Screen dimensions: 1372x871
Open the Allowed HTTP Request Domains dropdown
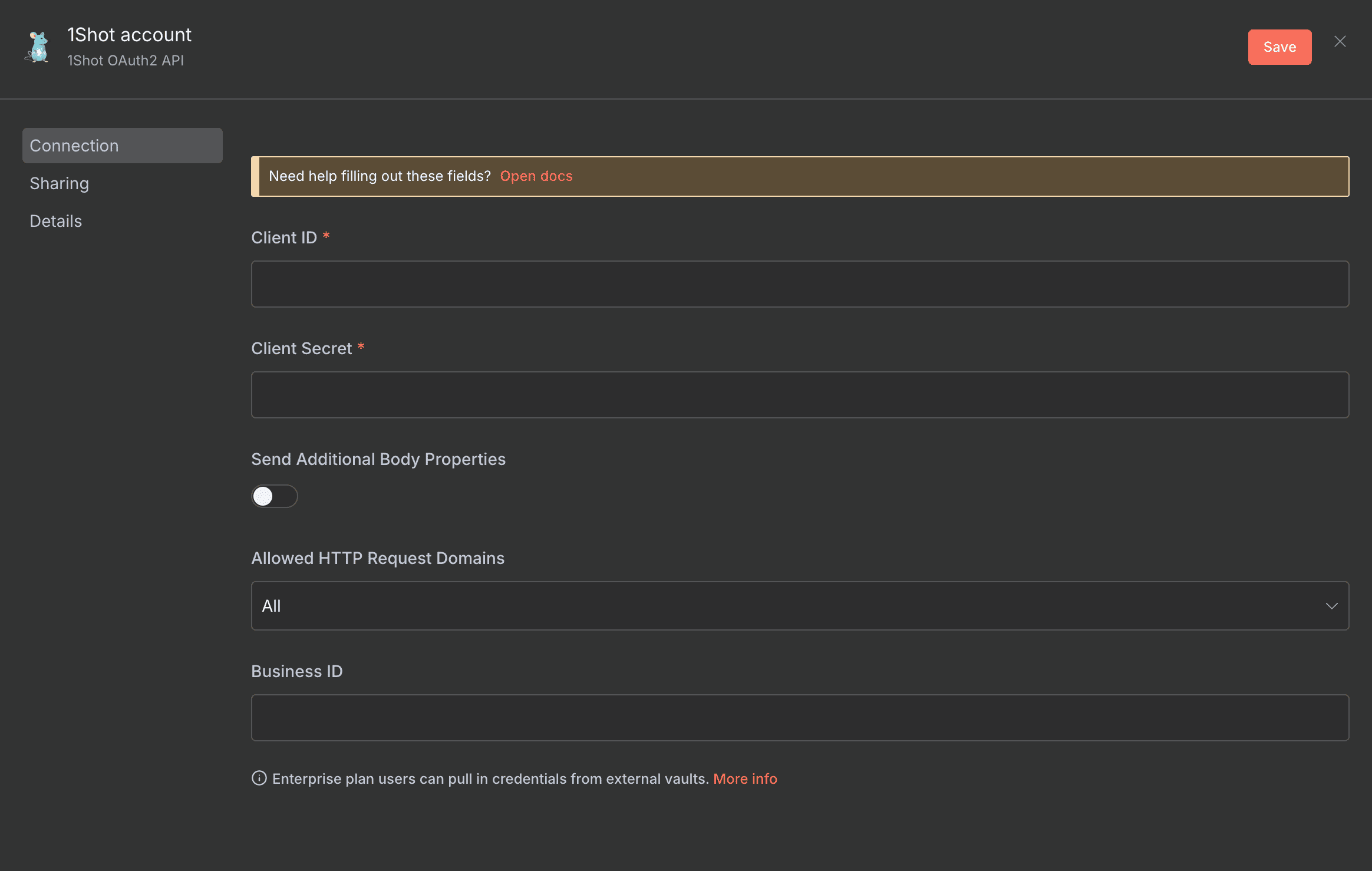800,605
